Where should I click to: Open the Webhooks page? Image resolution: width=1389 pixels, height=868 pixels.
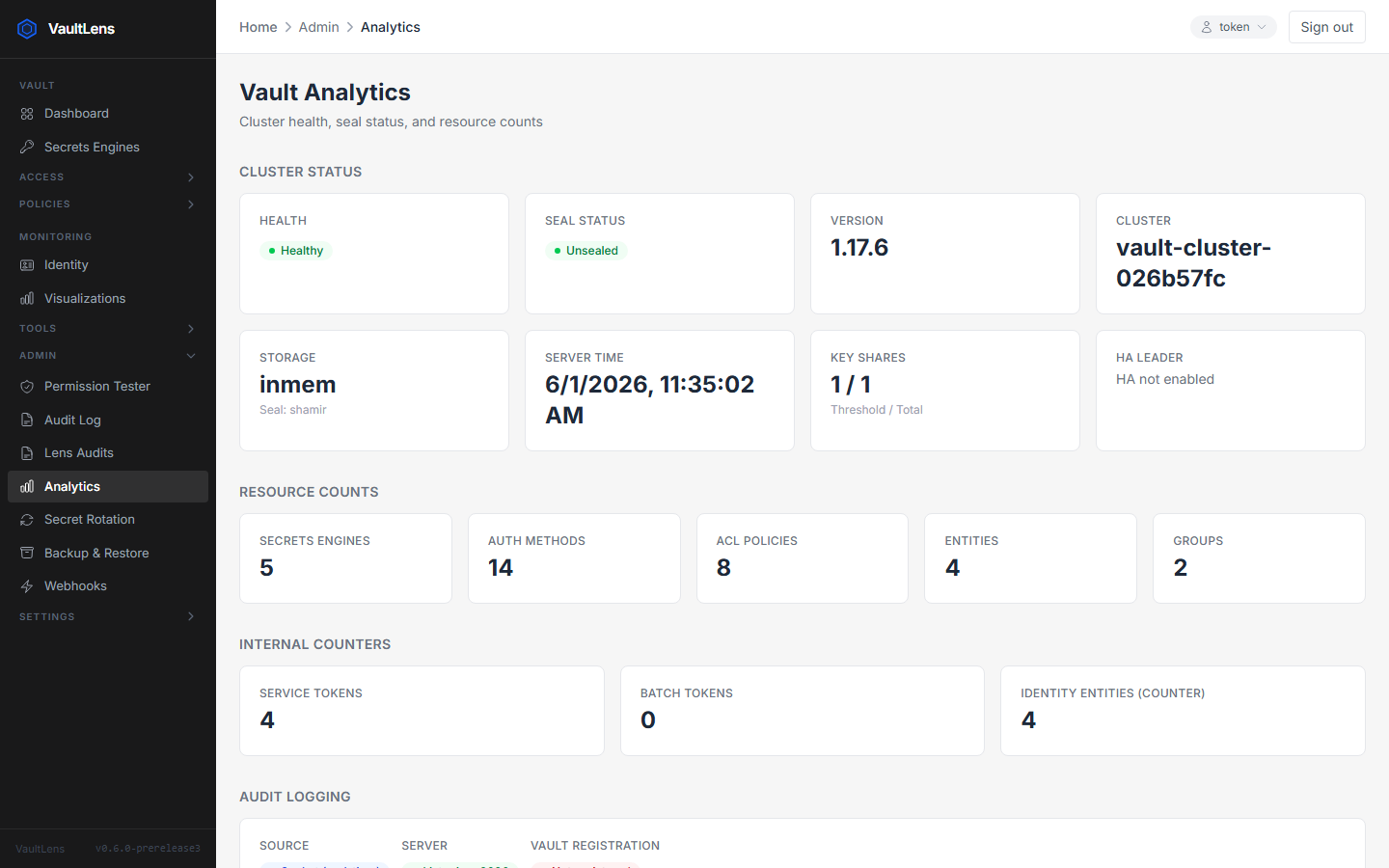(x=108, y=586)
